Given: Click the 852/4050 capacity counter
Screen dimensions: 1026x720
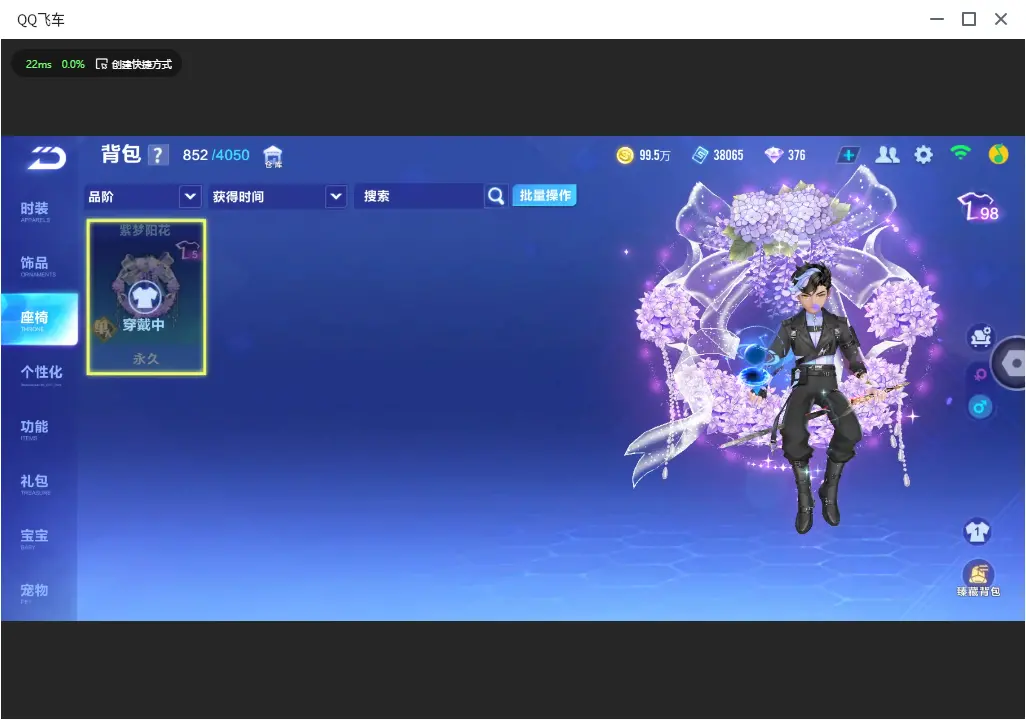Looking at the screenshot, I should 216,155.
